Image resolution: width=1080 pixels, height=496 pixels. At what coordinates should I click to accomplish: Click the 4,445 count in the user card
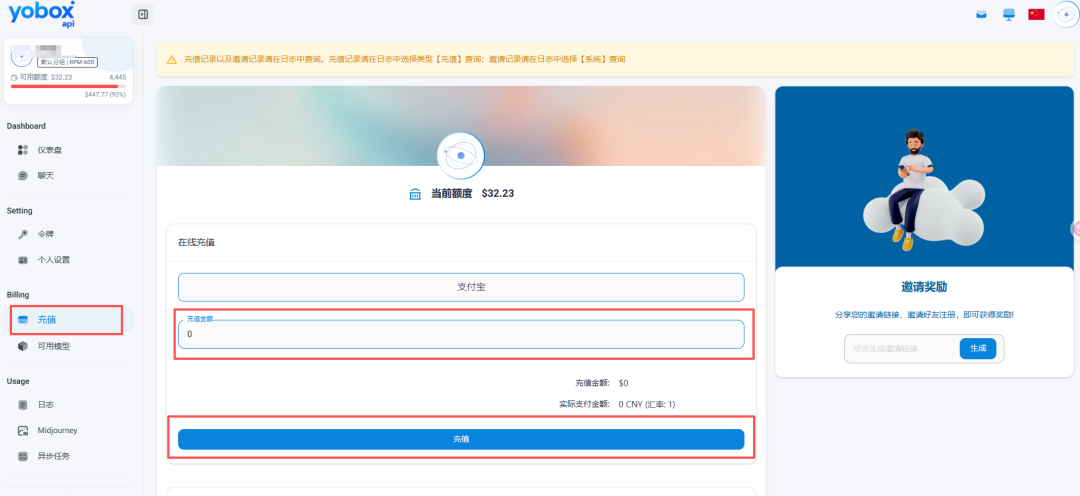pos(117,77)
